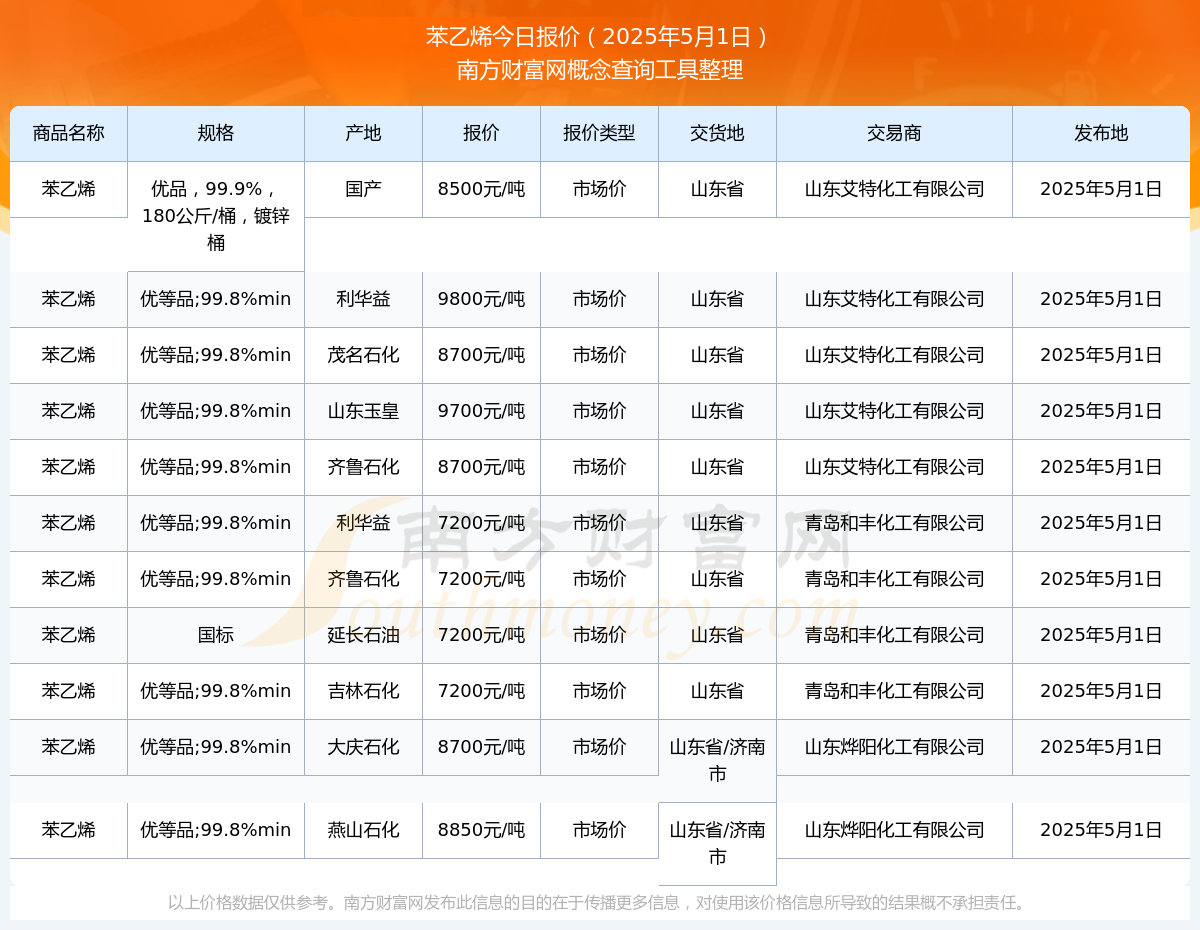Click 山东艾特化工有限公司 in the 山东玉皇 row
The height and width of the screenshot is (930, 1200).
click(x=894, y=411)
